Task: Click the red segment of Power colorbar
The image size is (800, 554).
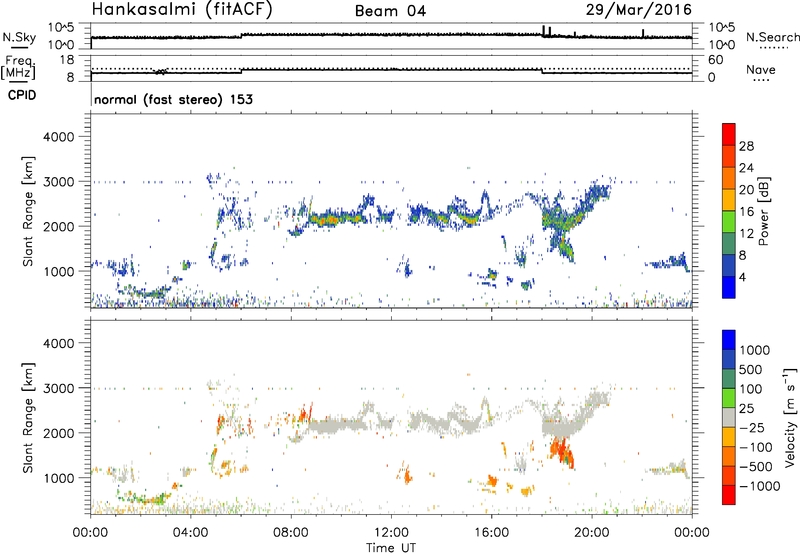Action: [x=729, y=135]
